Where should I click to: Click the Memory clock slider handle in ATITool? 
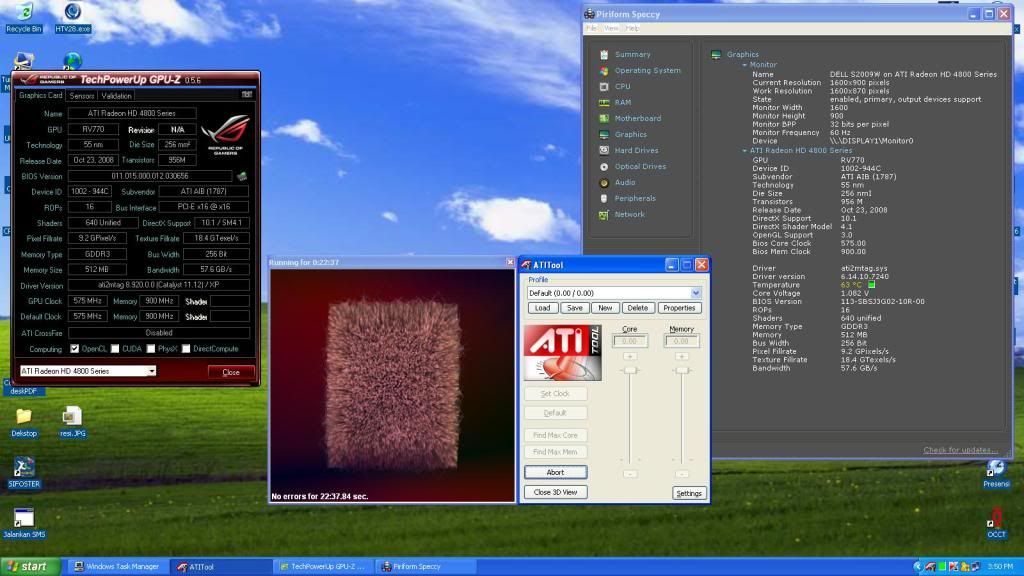tap(682, 370)
